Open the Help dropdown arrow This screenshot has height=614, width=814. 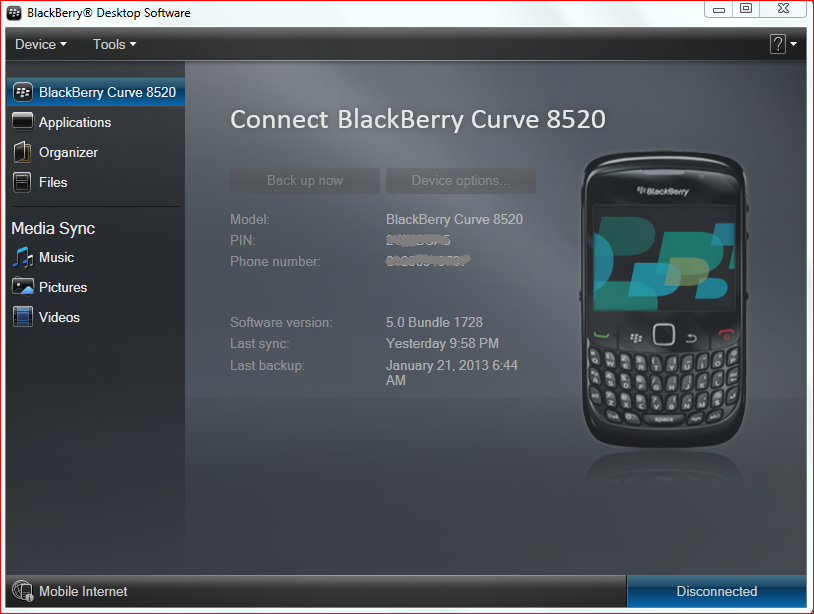791,44
